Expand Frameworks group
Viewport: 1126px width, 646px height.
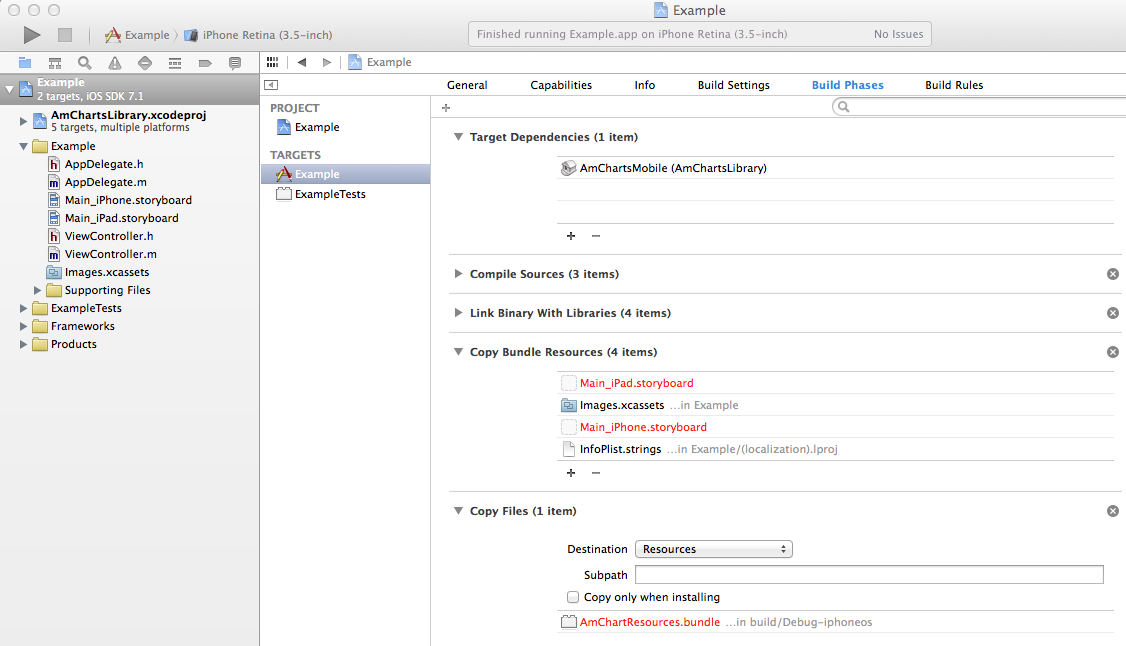pos(23,327)
